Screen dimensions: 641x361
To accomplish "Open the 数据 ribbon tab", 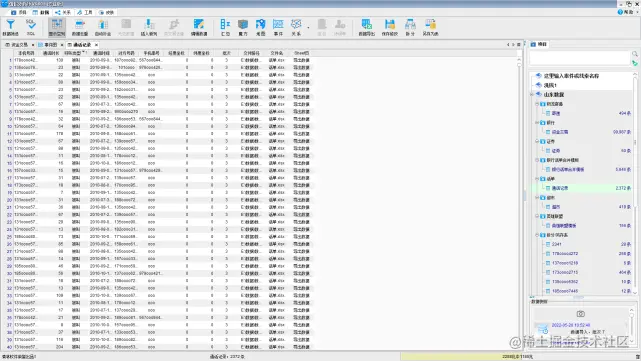I will click(41, 12).
